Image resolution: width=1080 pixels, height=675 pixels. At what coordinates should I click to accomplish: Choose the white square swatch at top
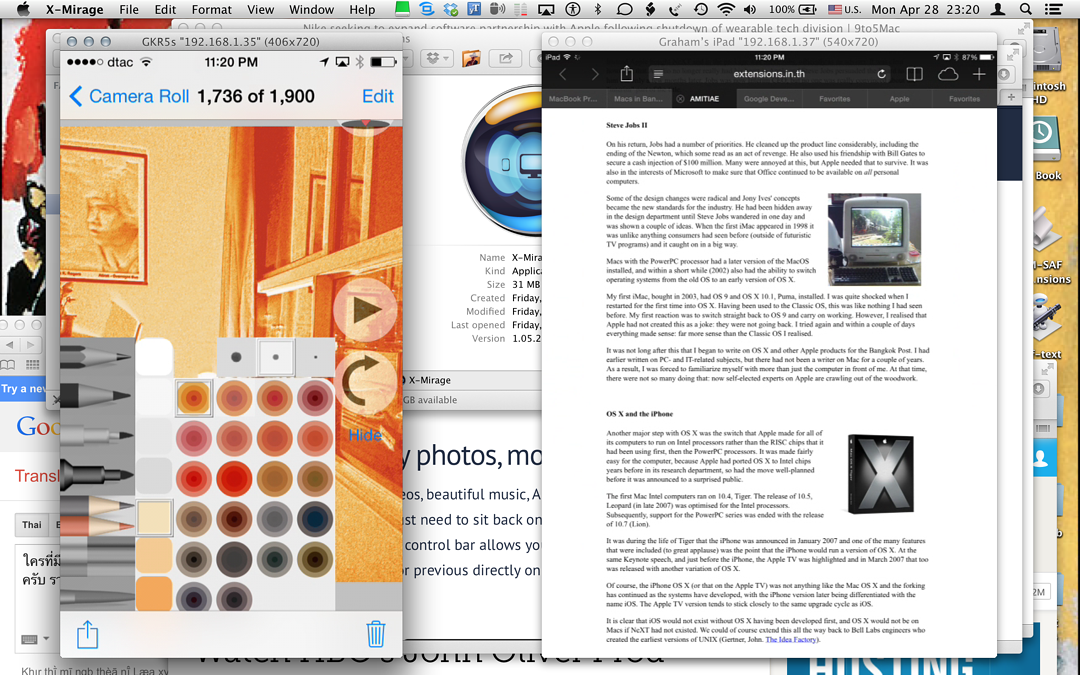[x=154, y=357]
